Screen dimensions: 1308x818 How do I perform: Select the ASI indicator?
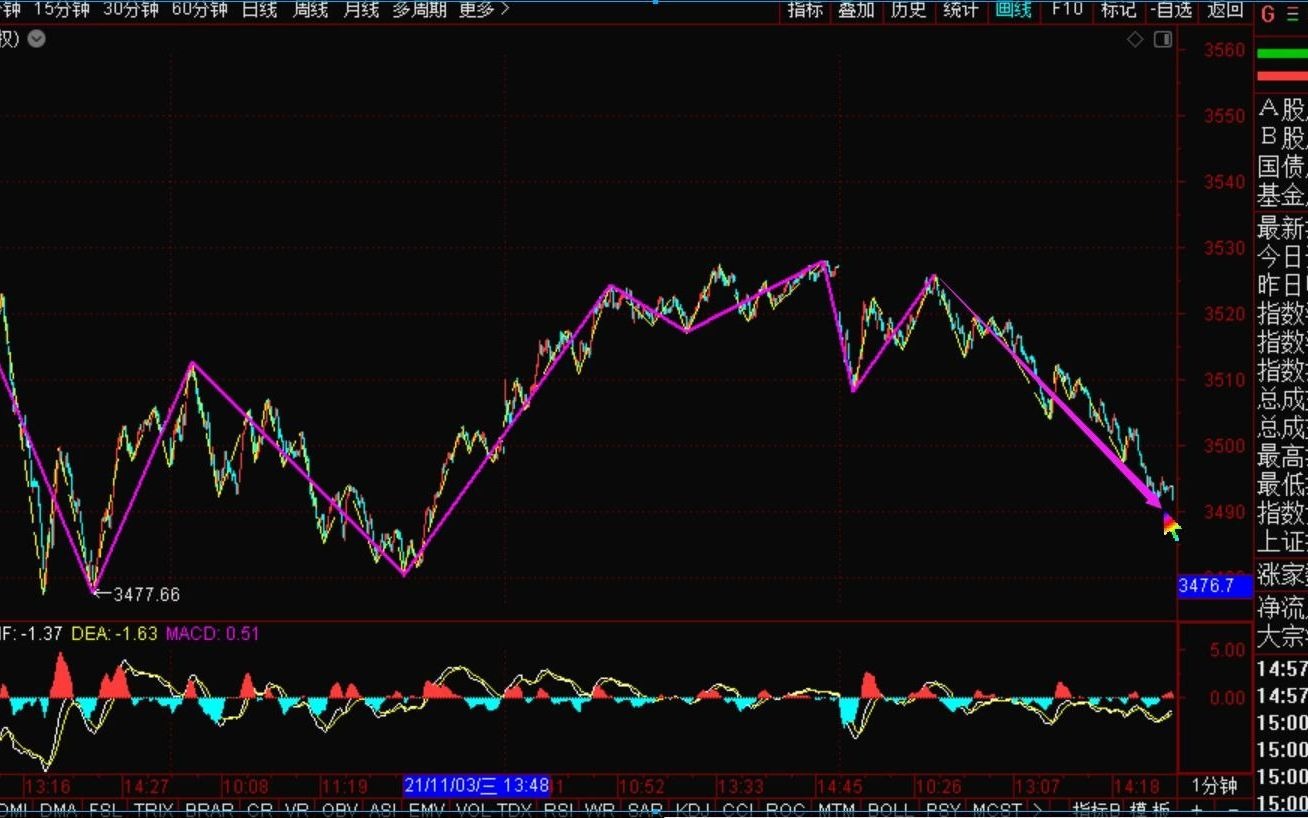coord(383,809)
